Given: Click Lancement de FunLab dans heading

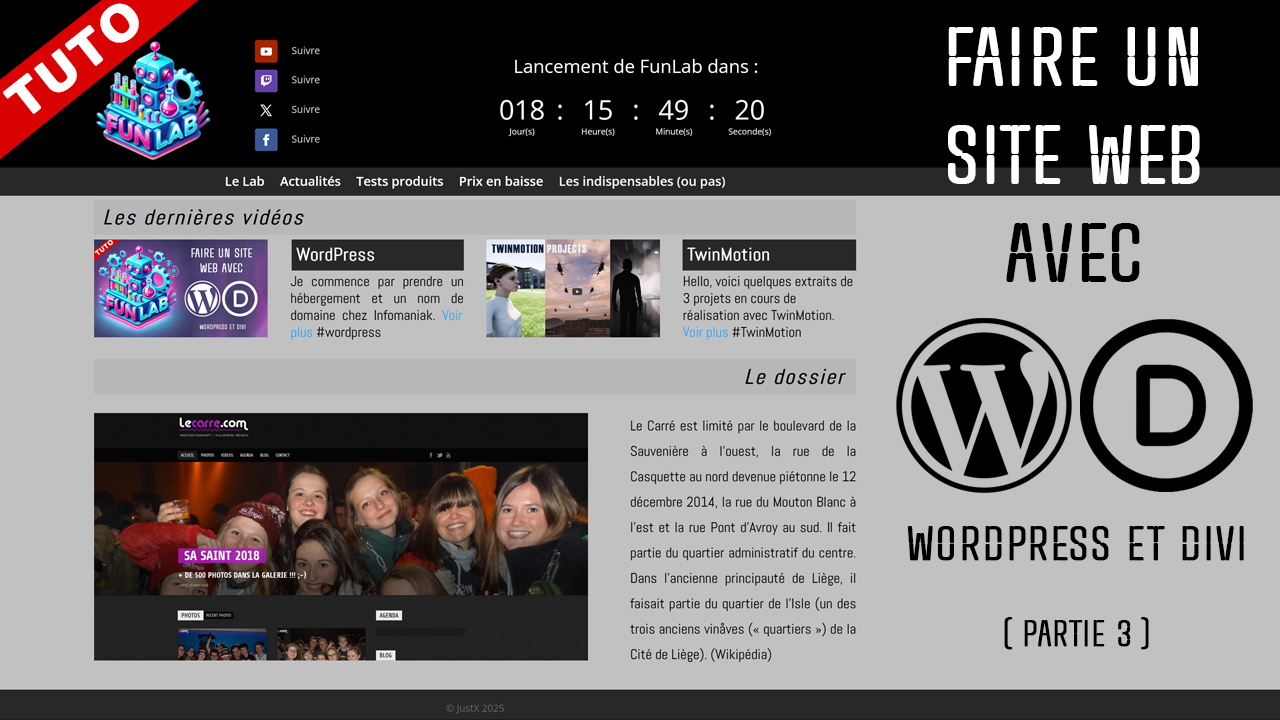Looking at the screenshot, I should coord(636,67).
